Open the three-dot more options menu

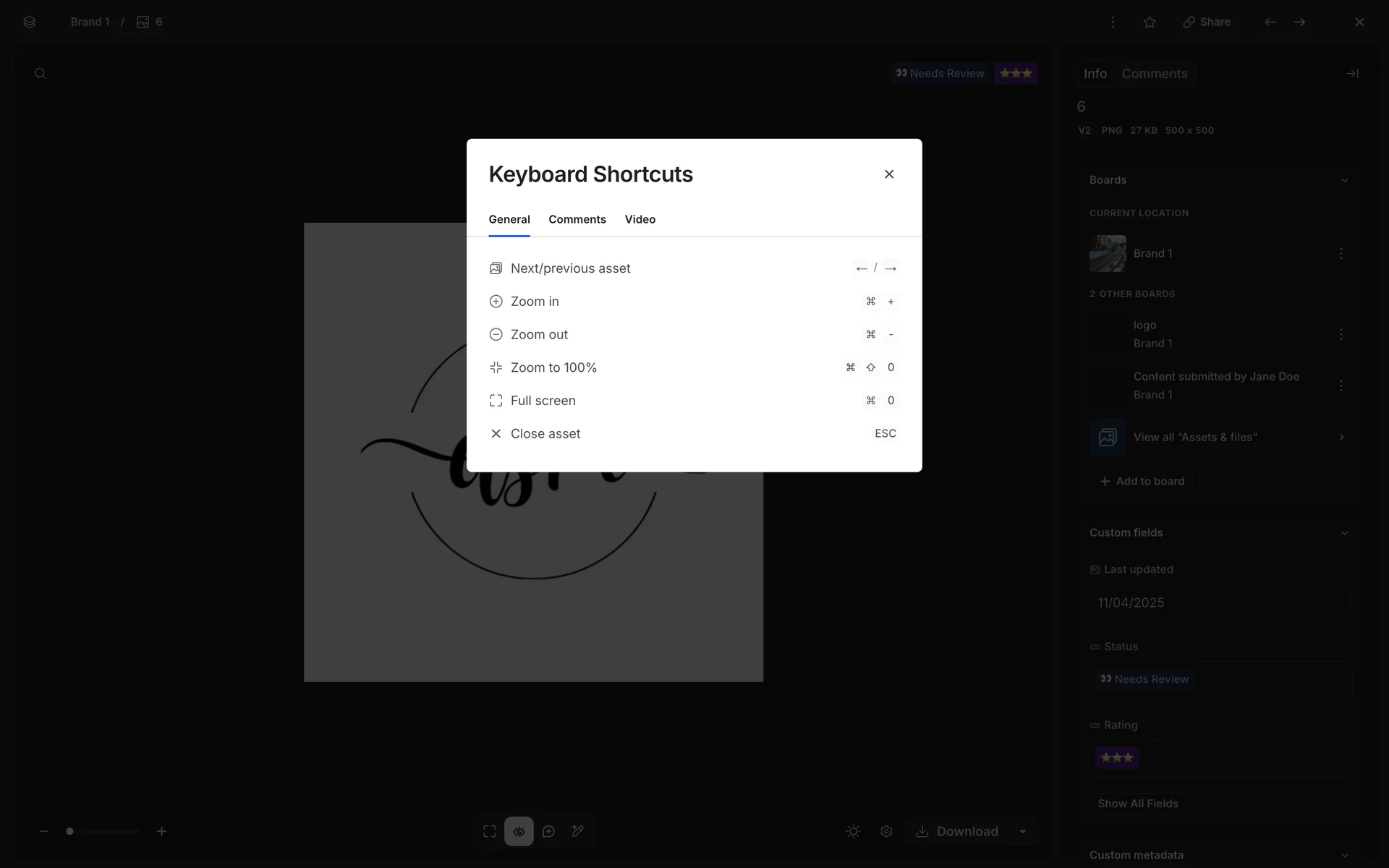pyautogui.click(x=1113, y=22)
